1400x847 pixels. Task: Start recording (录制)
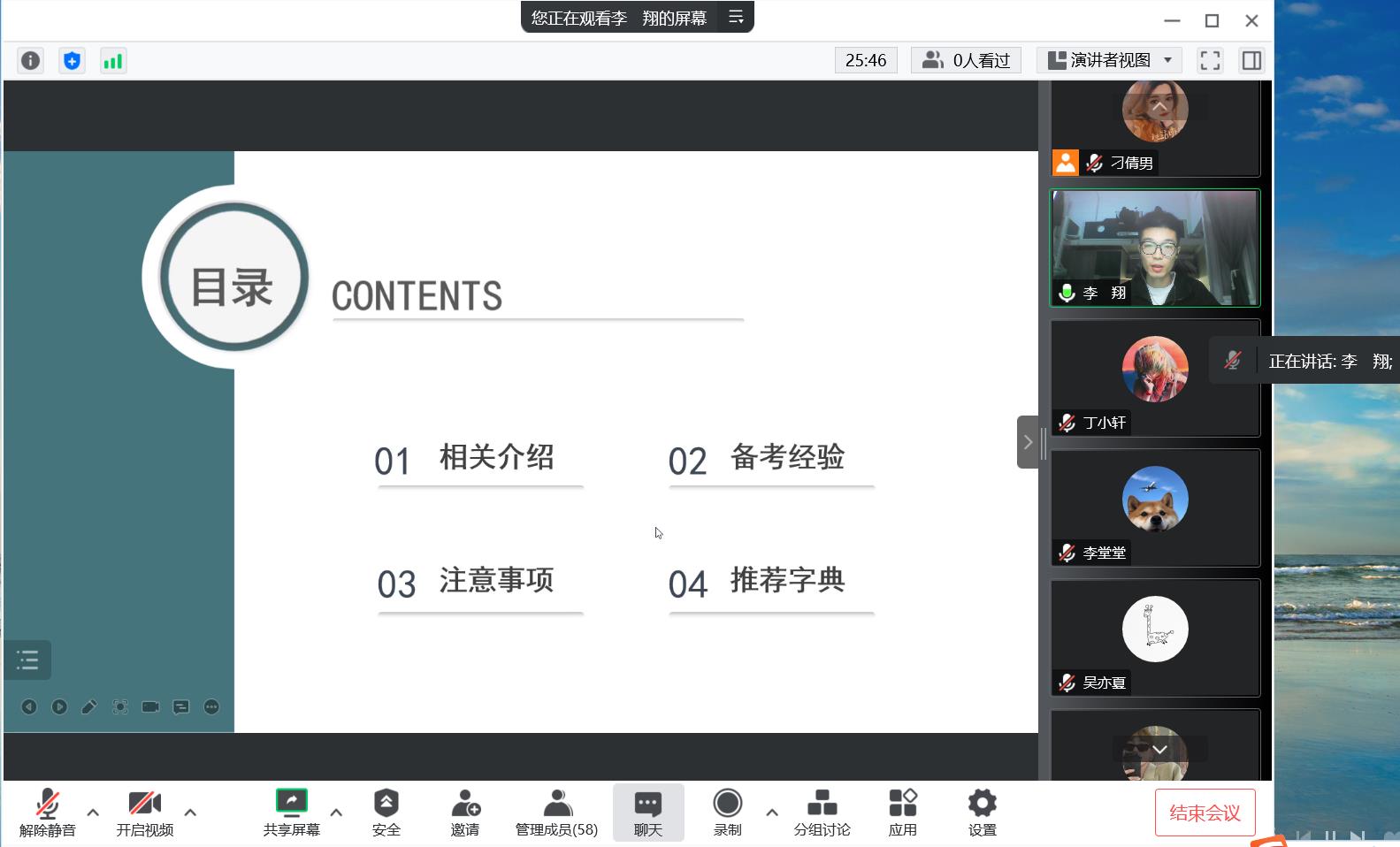point(727,812)
